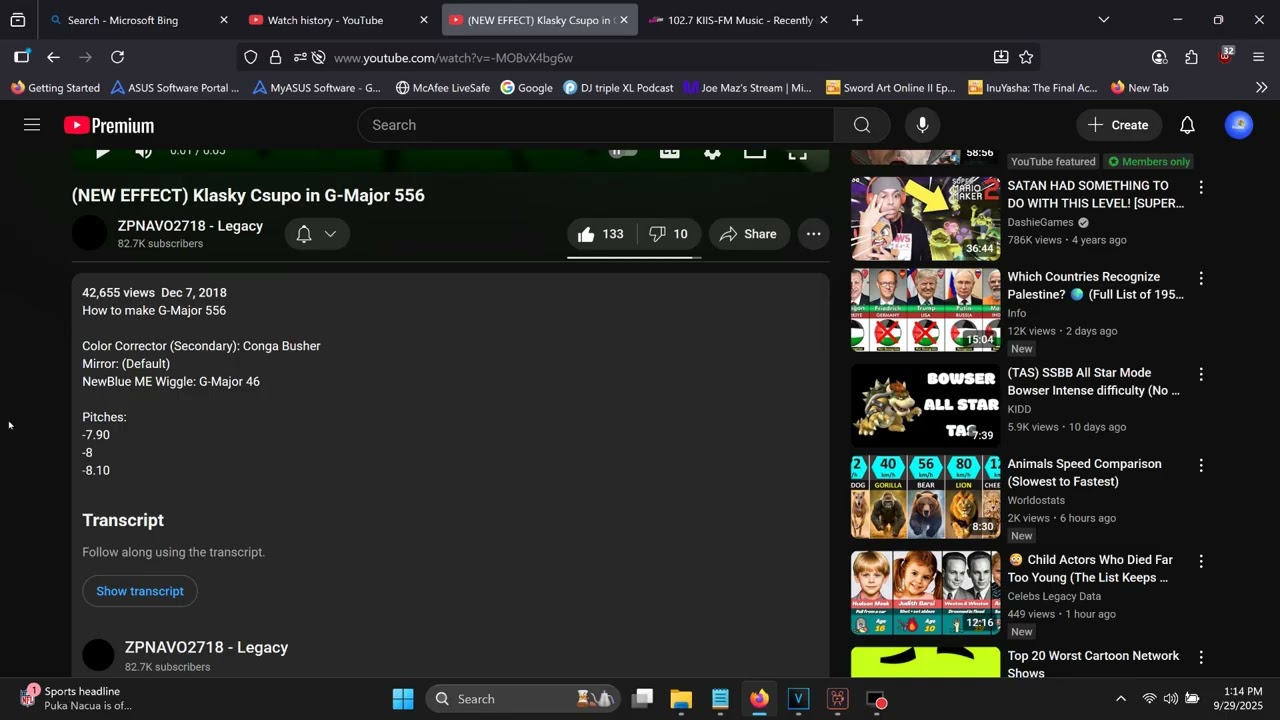Search with your voice microphone icon
Viewport: 1280px width, 720px height.
pyautogui.click(x=922, y=125)
